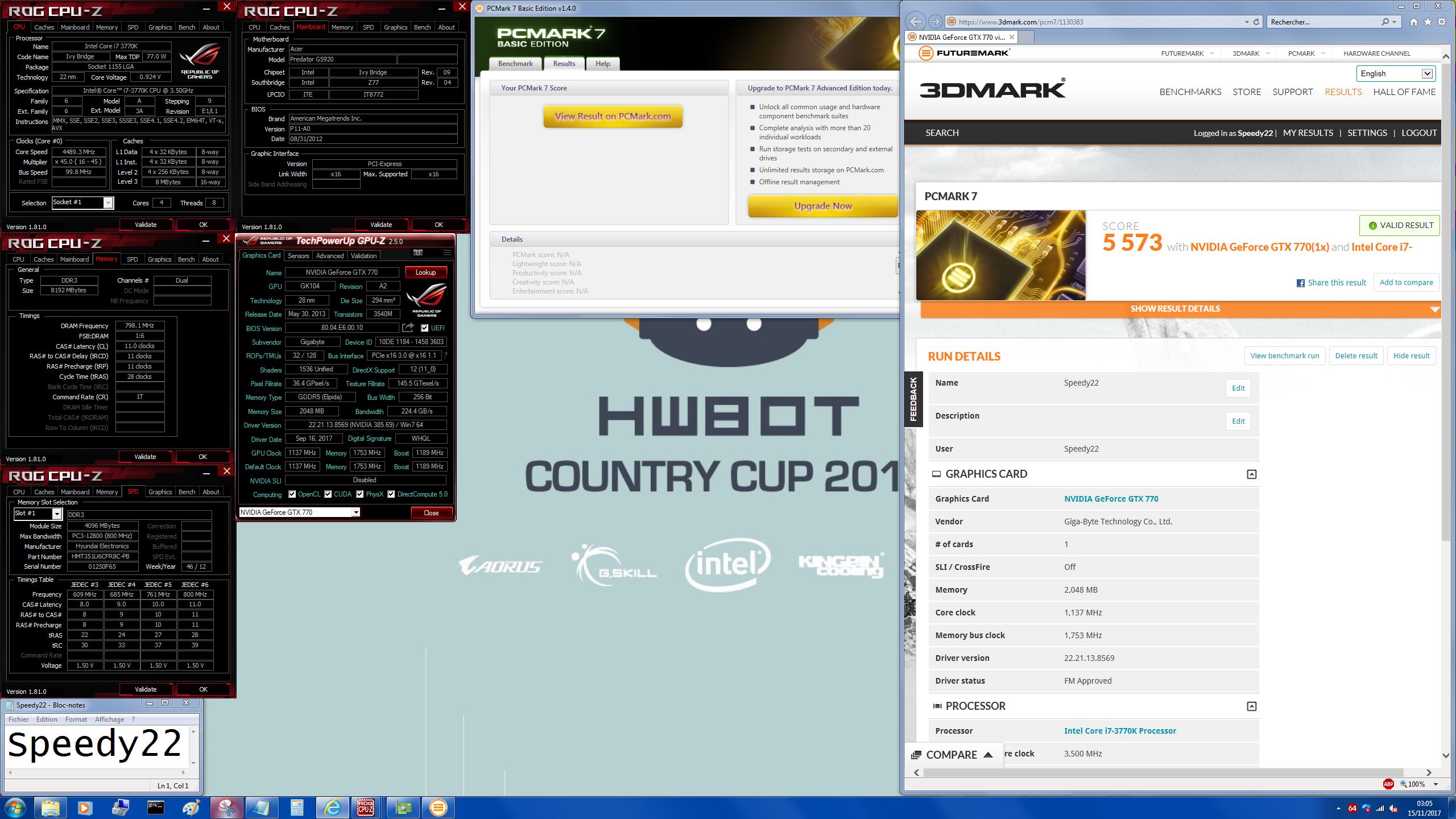Click the Adblock Plus ABP icon

(x=1388, y=784)
